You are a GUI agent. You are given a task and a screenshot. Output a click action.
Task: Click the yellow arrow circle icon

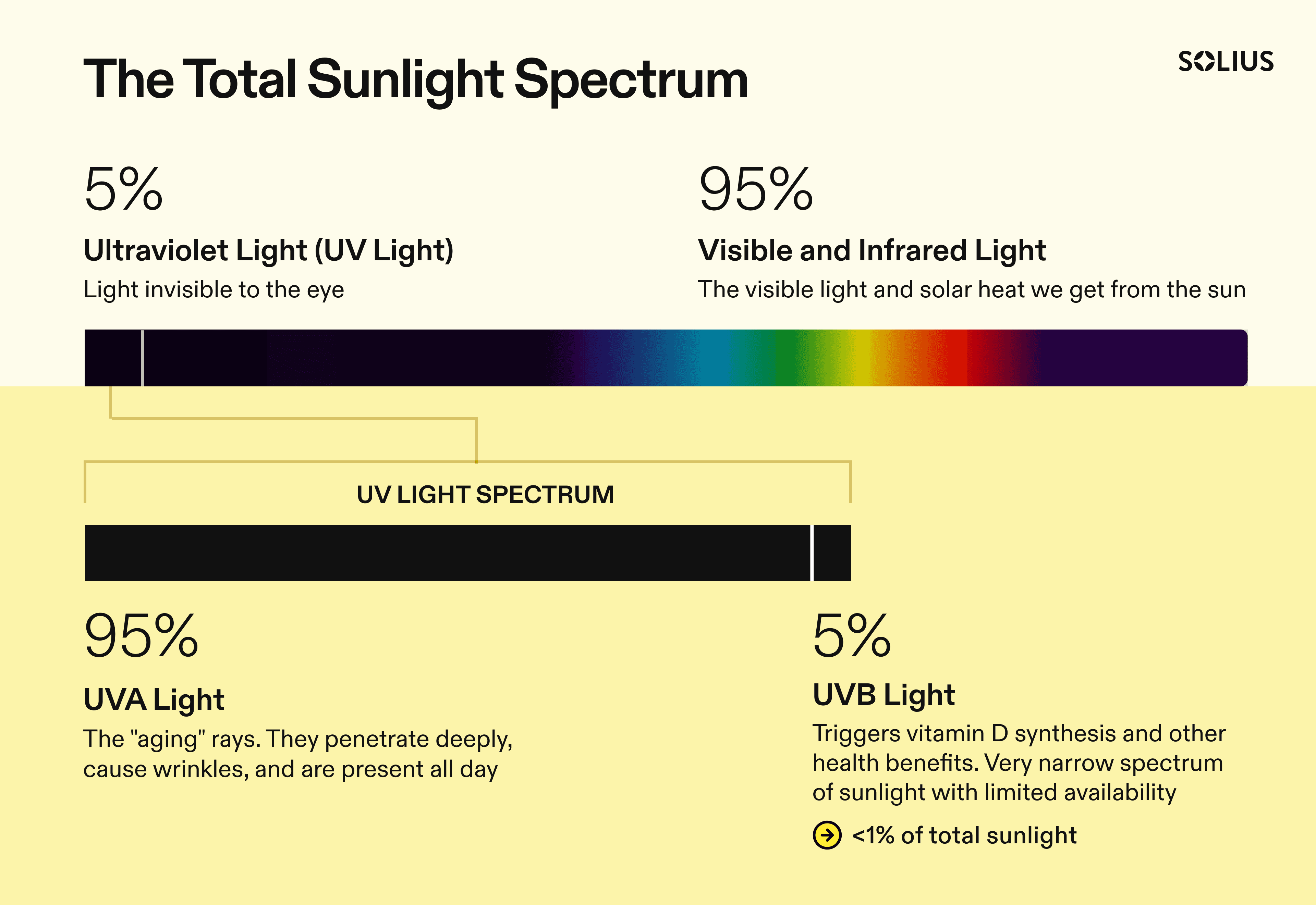827,835
